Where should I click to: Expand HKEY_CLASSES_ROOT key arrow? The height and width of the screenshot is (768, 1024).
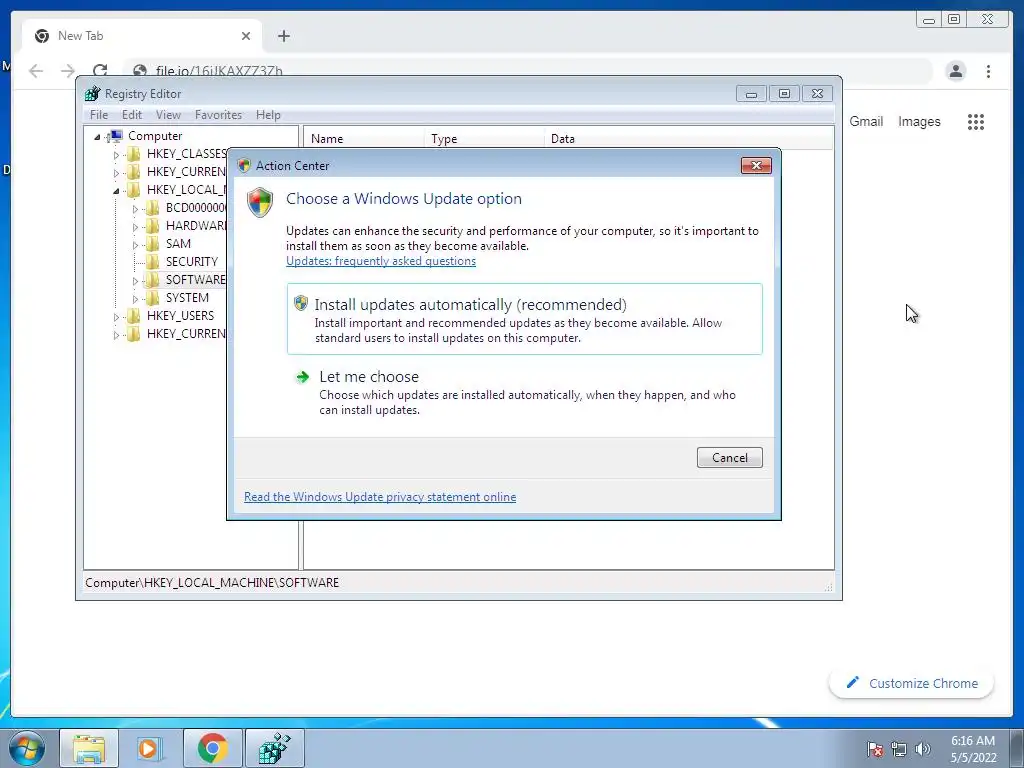point(116,155)
